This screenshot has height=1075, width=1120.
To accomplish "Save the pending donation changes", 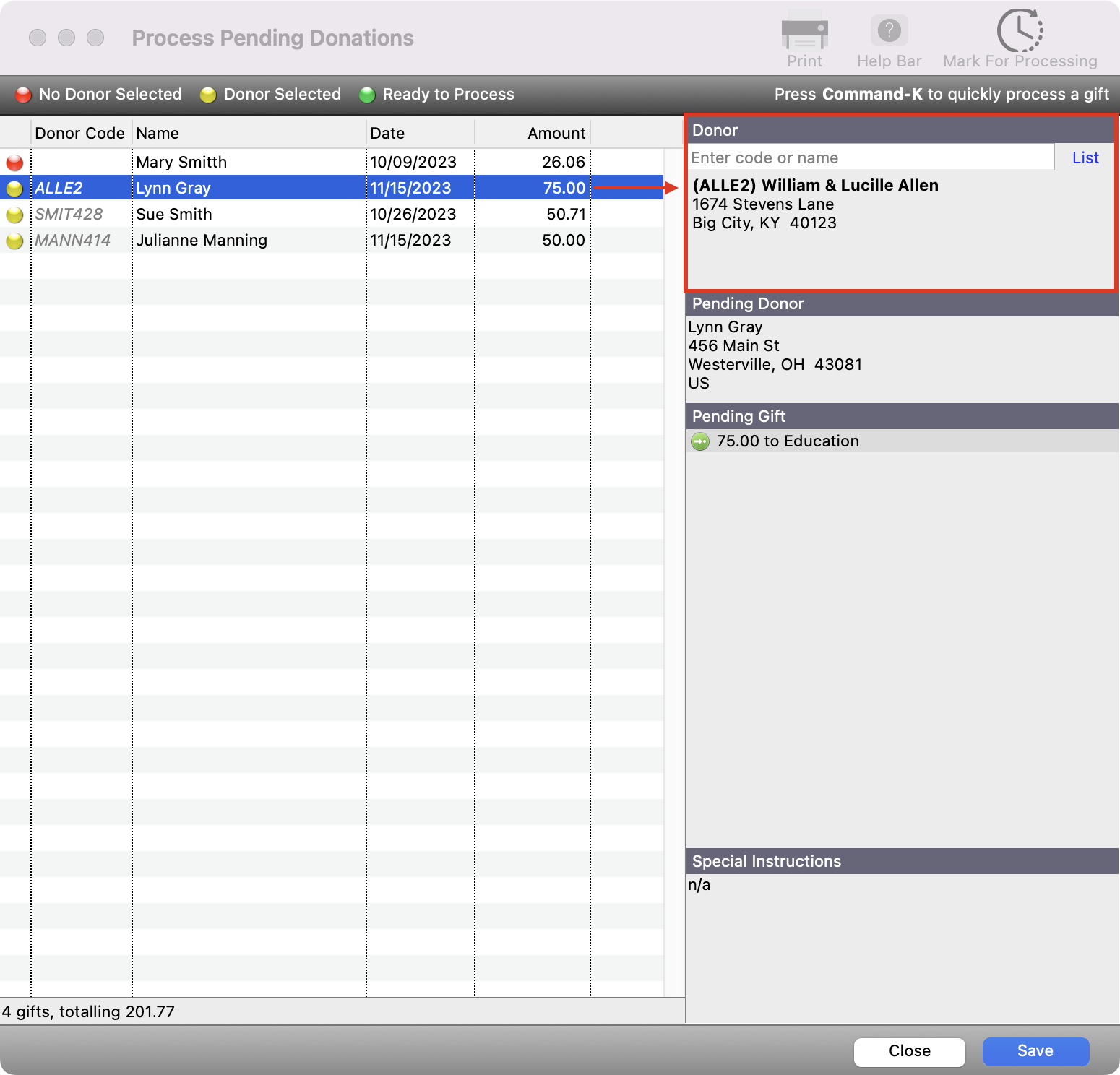I will coord(1035,1051).
